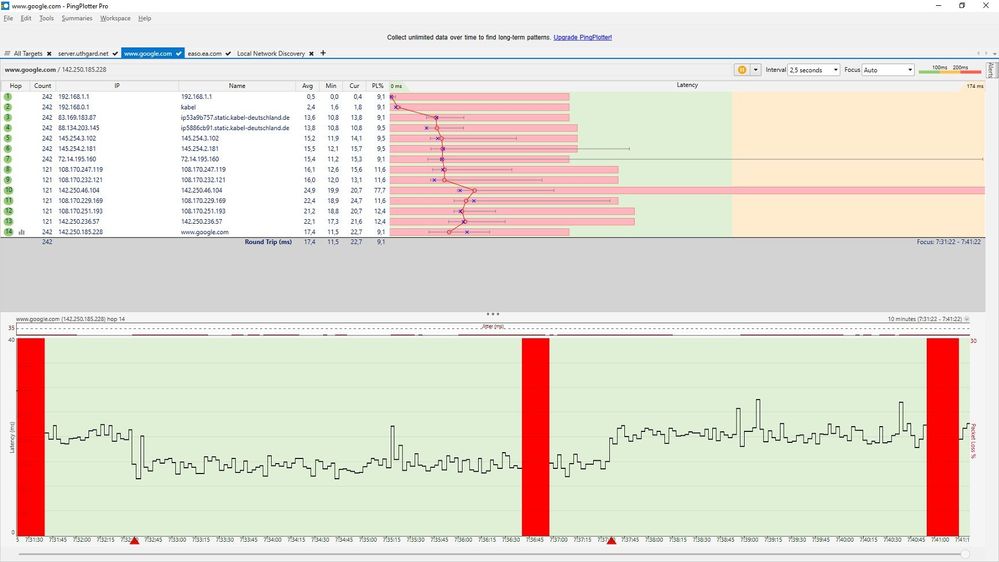Select hop 2 green circle icon
Screen dimensions: 999x562
pos(8,107)
